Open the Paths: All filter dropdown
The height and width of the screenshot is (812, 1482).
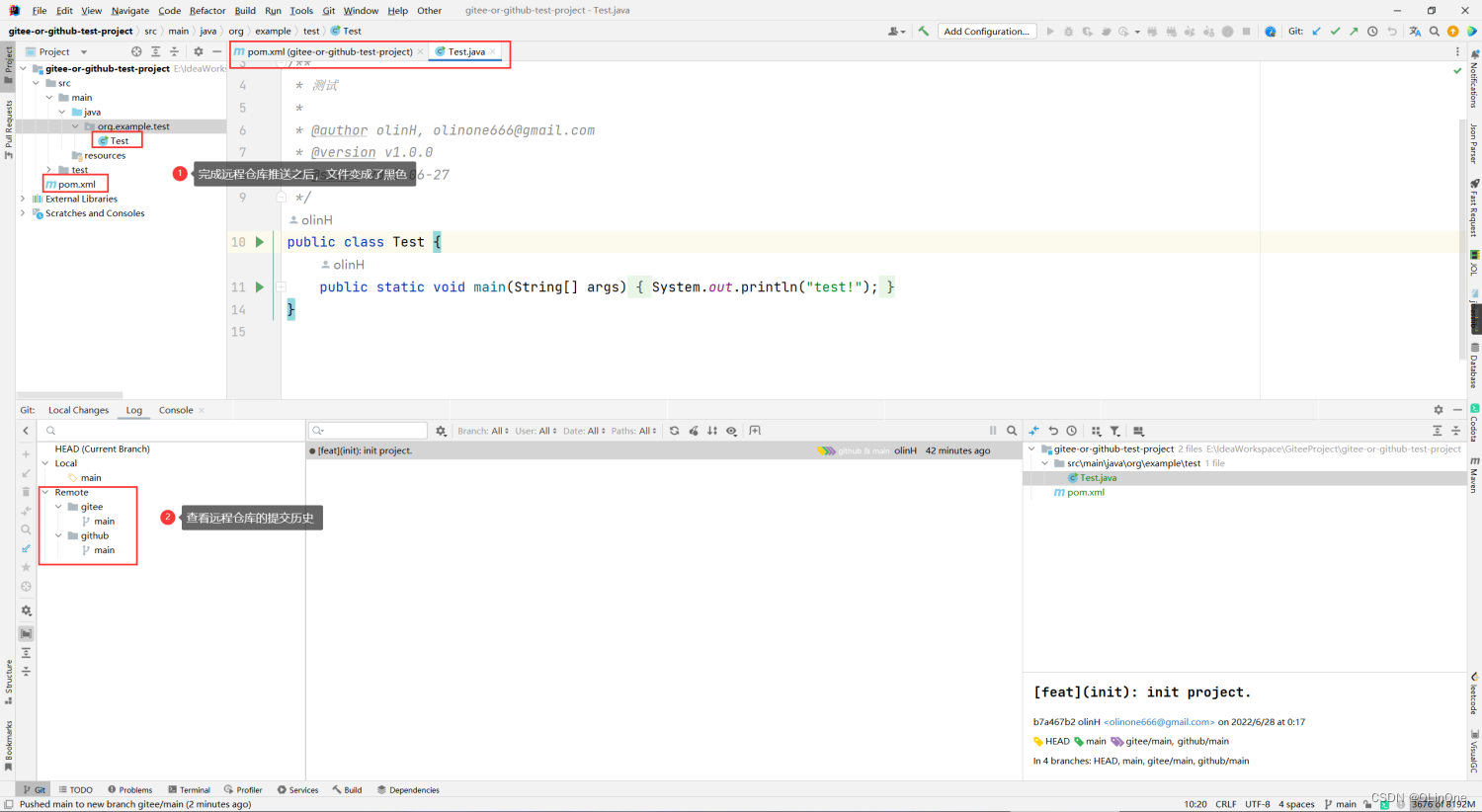click(633, 431)
